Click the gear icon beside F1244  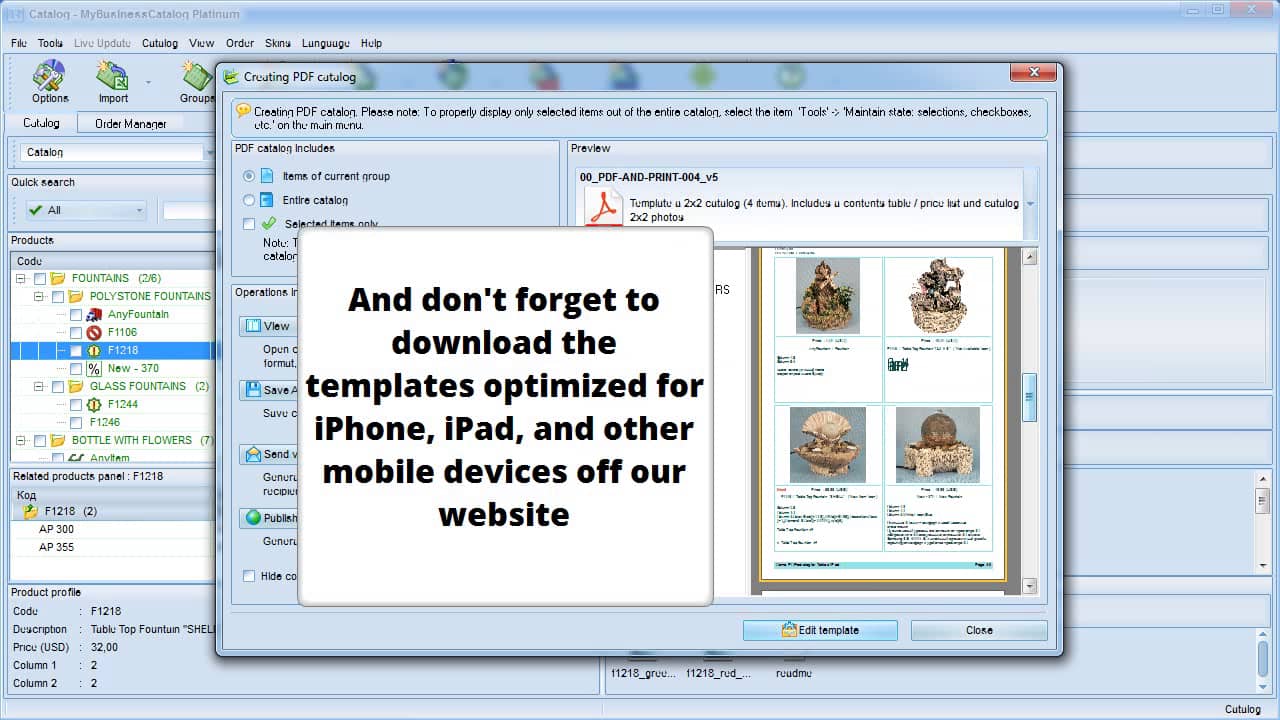tap(94, 404)
